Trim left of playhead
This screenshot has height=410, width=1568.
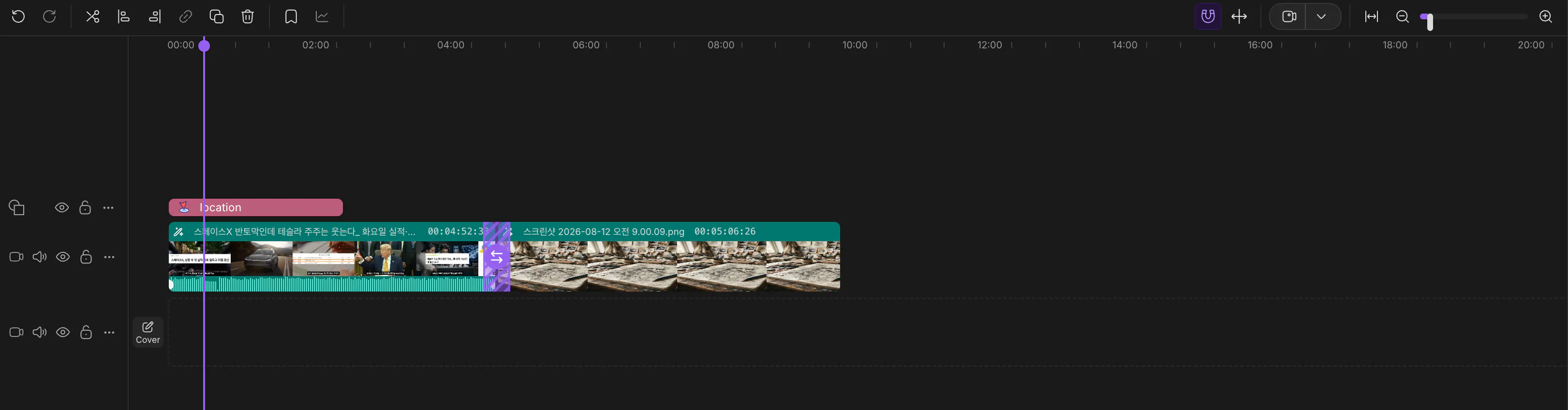coord(123,16)
